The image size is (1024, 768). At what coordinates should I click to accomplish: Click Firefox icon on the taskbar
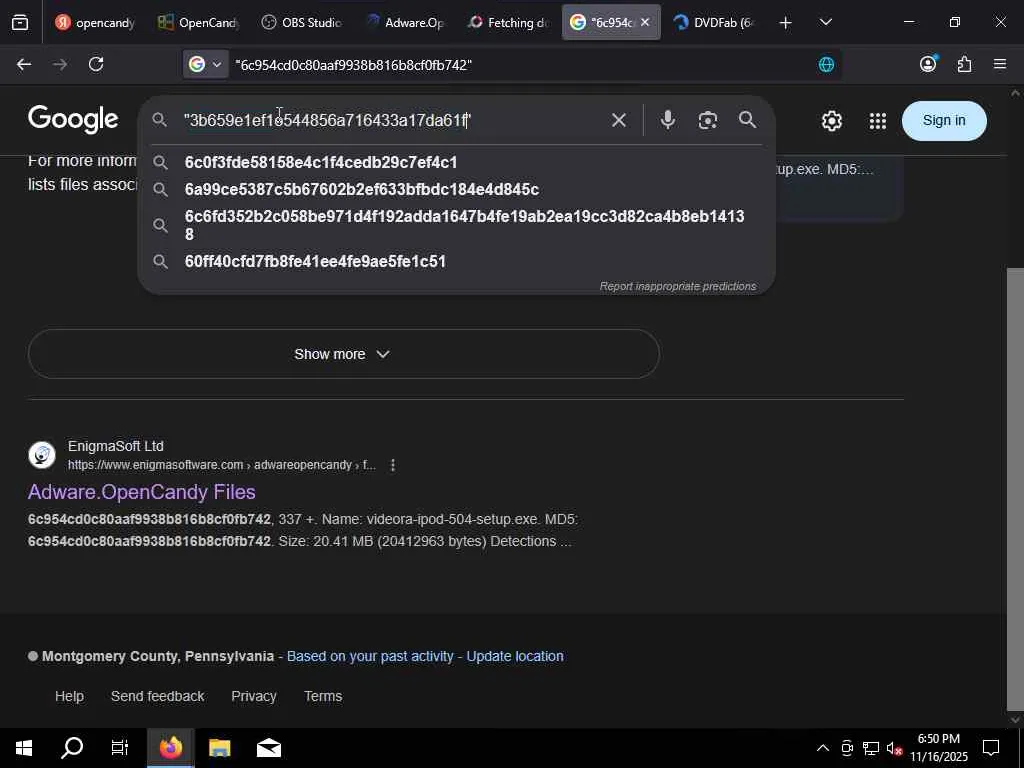click(x=170, y=748)
